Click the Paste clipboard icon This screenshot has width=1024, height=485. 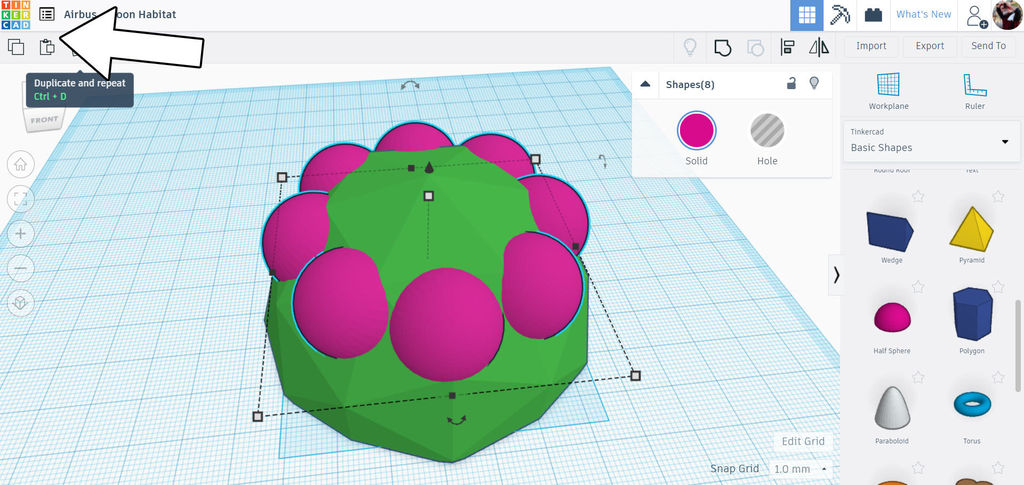click(46, 47)
